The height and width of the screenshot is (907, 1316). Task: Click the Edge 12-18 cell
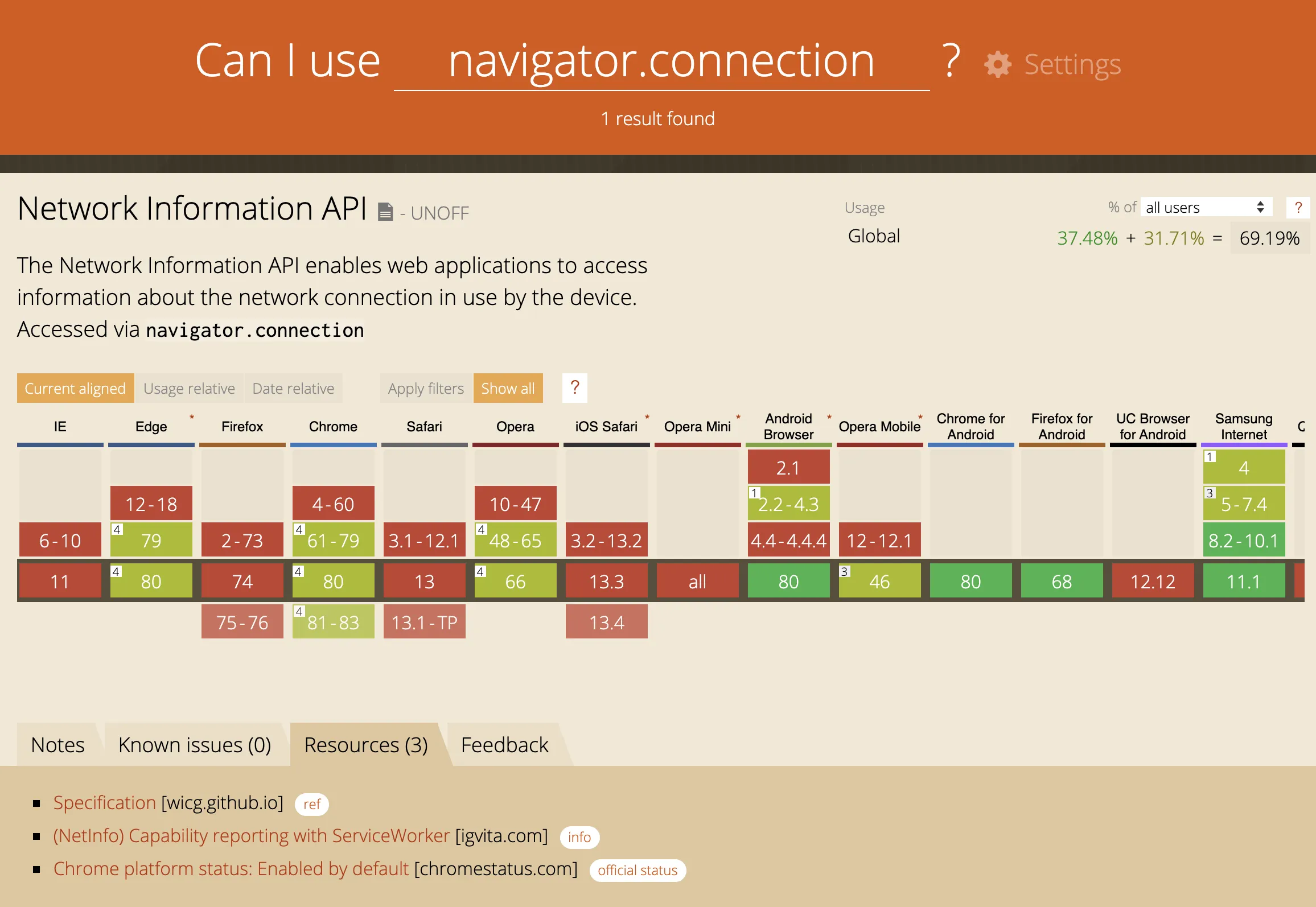[x=151, y=504]
